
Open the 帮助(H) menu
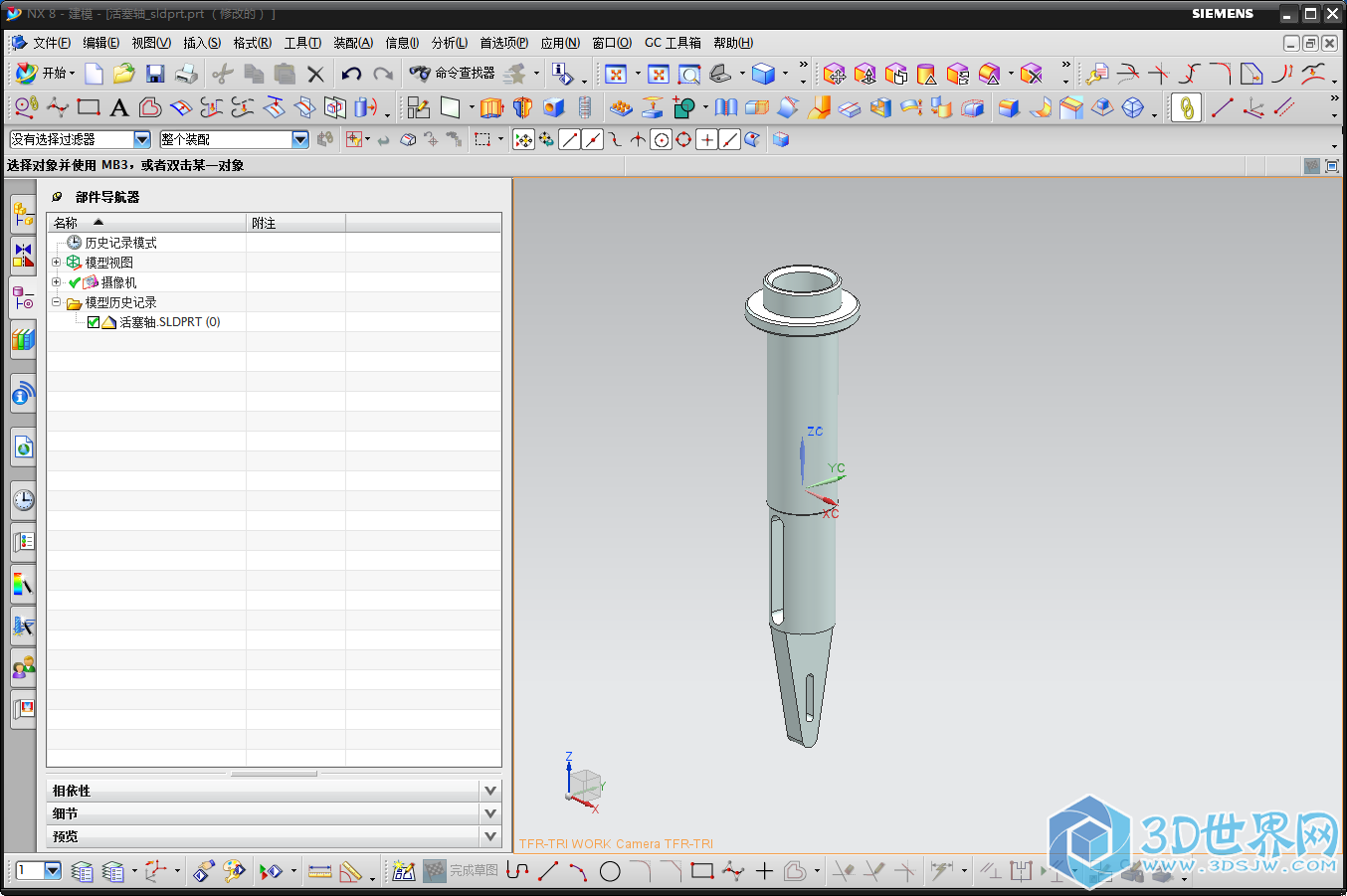point(733,43)
